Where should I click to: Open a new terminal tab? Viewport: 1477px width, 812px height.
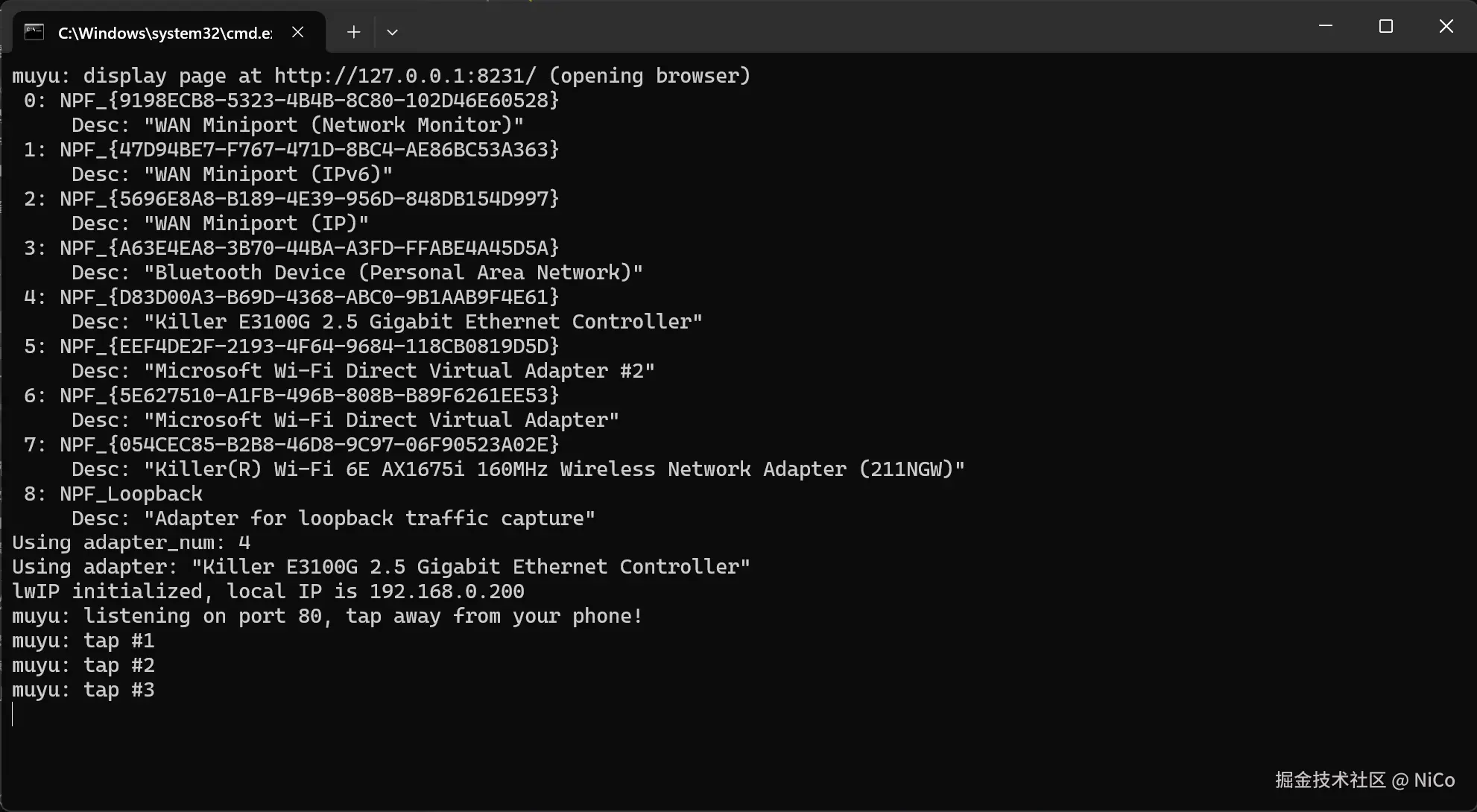353,32
